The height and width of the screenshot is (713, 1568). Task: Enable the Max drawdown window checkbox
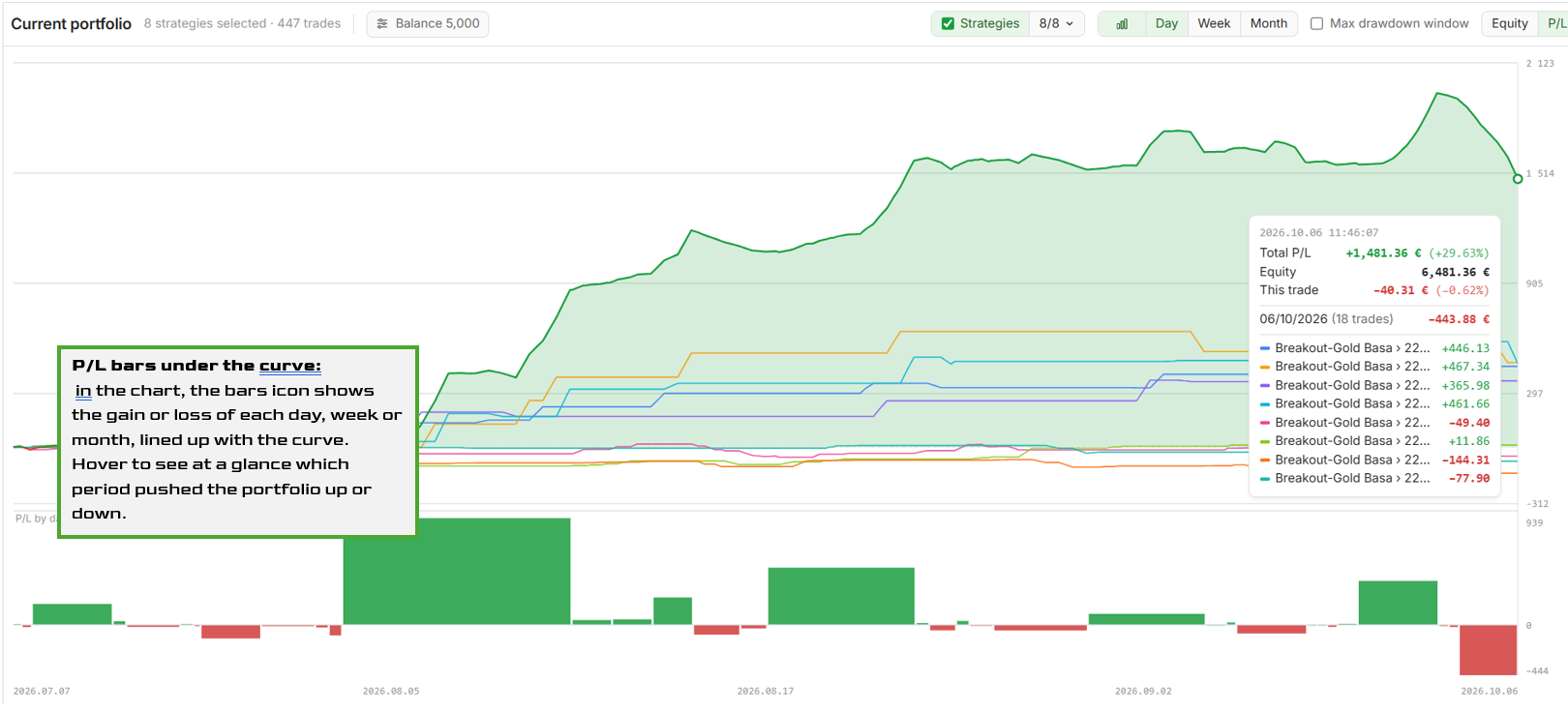pyautogui.click(x=1316, y=23)
